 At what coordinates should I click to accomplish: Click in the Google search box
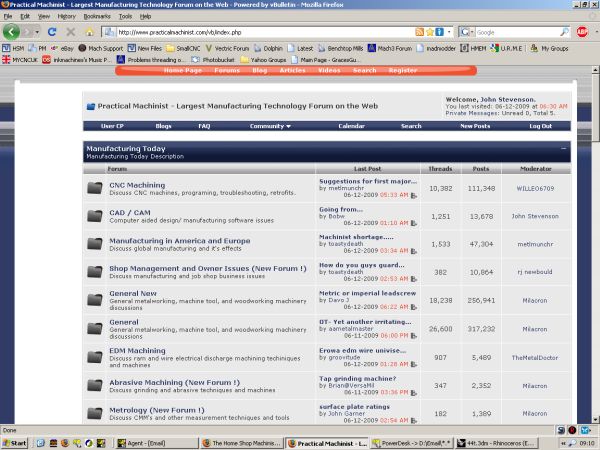pos(517,33)
